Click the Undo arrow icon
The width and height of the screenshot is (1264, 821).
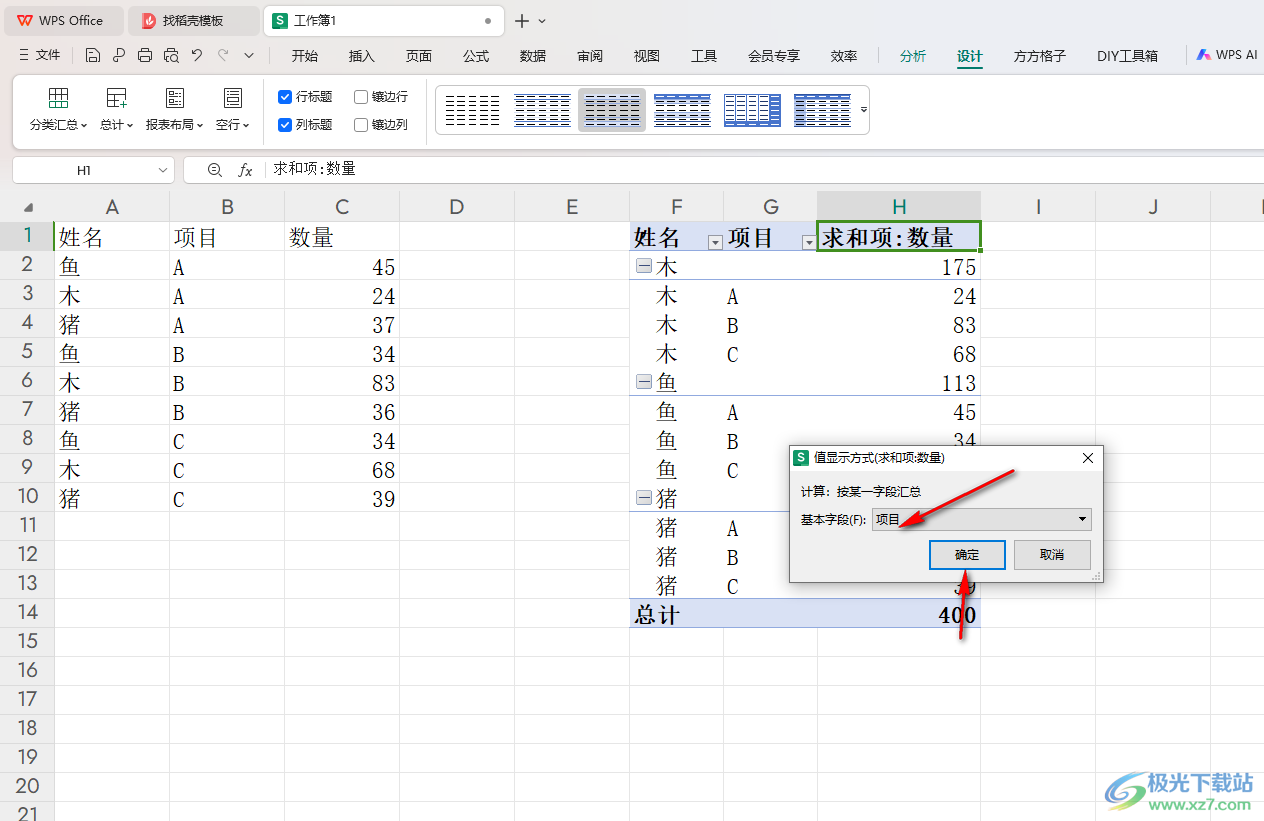tap(197, 55)
